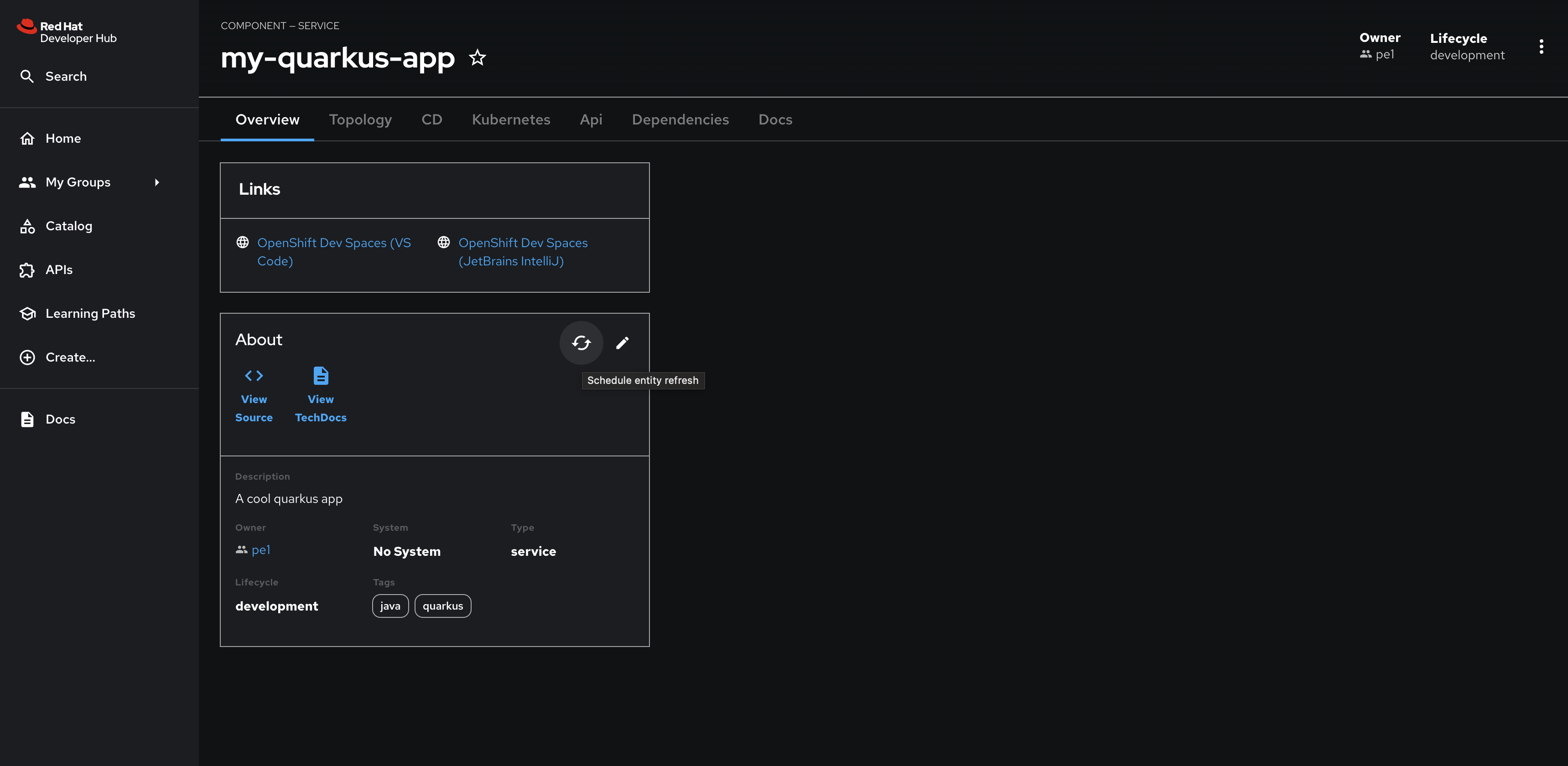Open OpenShift Dev Spaces (VS Code) link
The height and width of the screenshot is (766, 1568).
(333, 251)
